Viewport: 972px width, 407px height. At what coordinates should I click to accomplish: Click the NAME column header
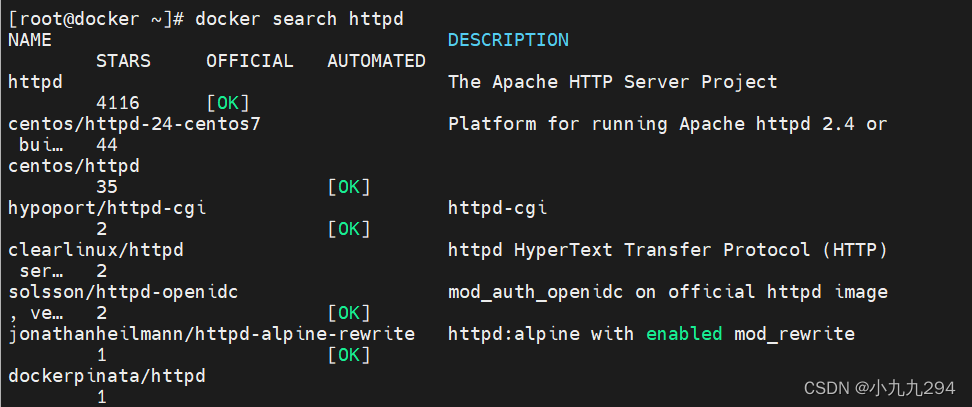(30, 40)
